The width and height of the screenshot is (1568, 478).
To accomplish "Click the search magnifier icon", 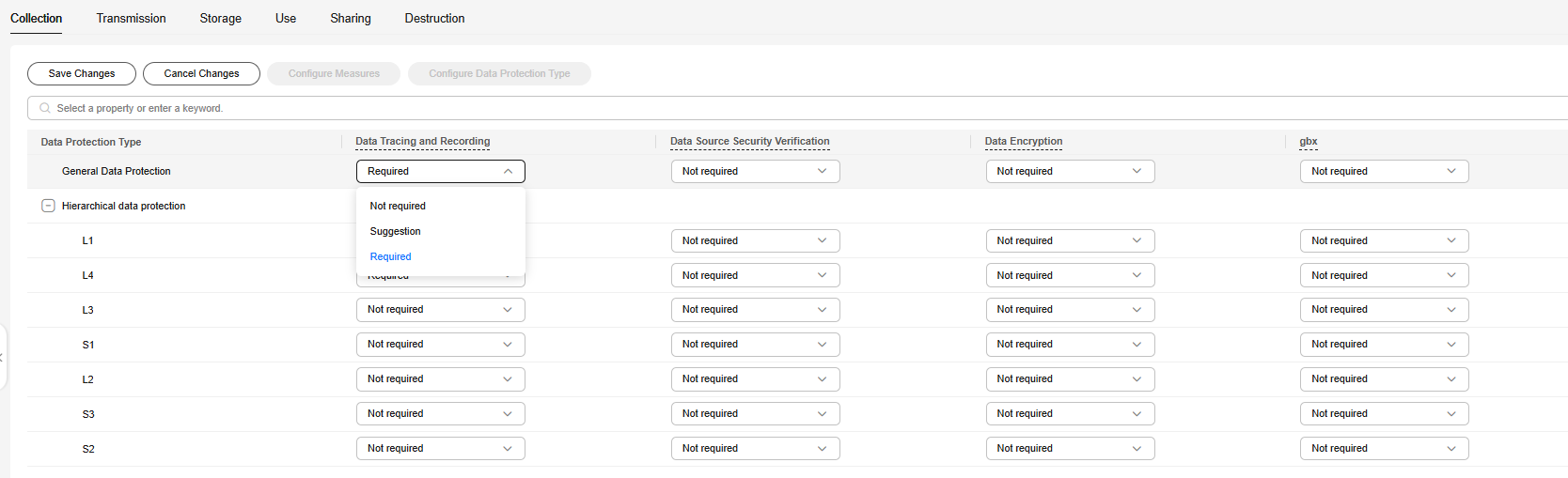I will tap(44, 108).
